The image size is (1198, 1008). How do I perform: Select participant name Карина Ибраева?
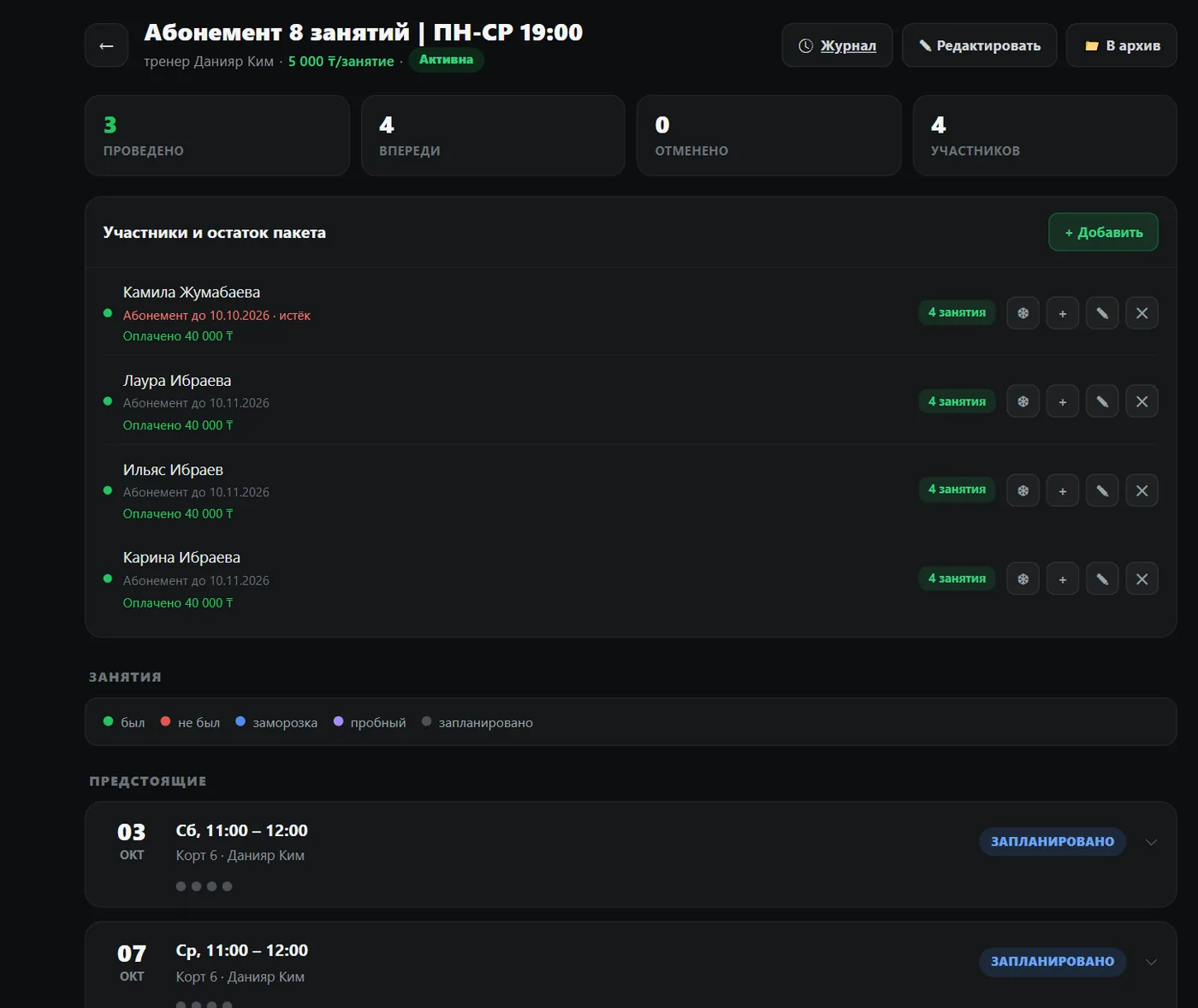pyautogui.click(x=181, y=558)
